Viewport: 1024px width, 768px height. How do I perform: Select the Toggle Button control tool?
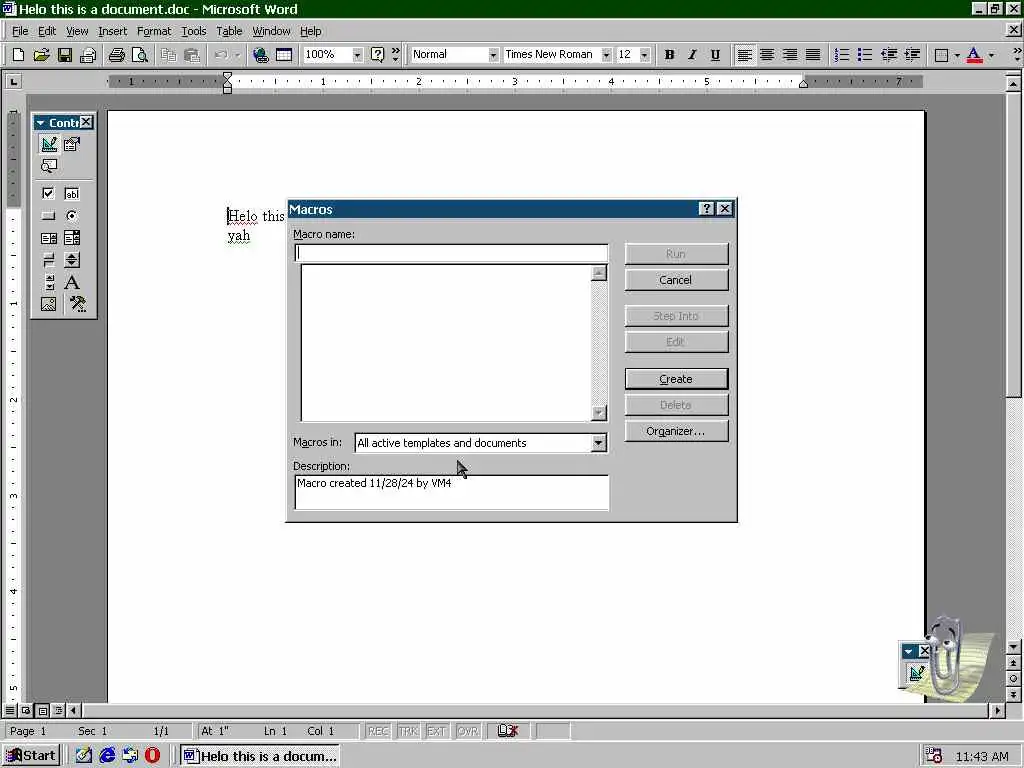coord(48,260)
